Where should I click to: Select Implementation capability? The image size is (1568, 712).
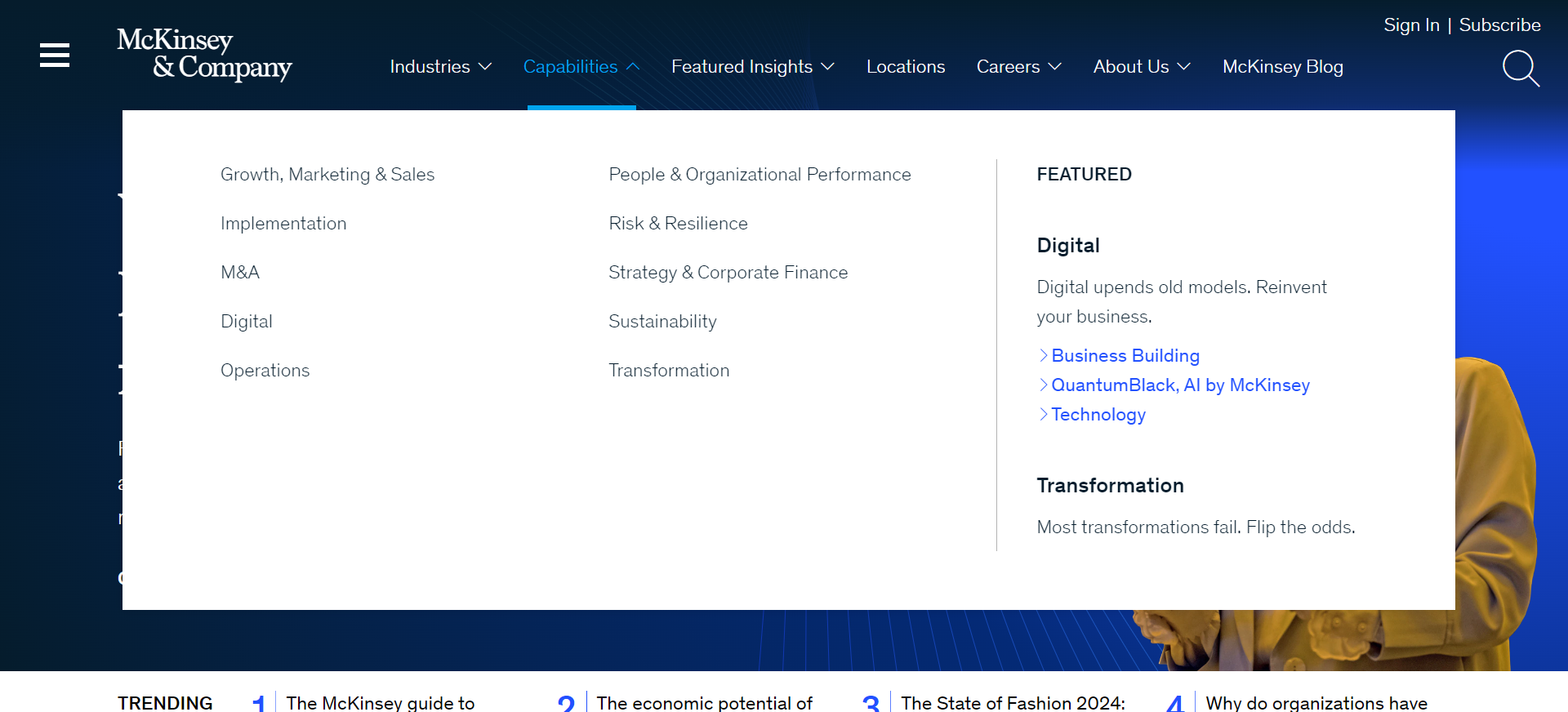point(283,224)
